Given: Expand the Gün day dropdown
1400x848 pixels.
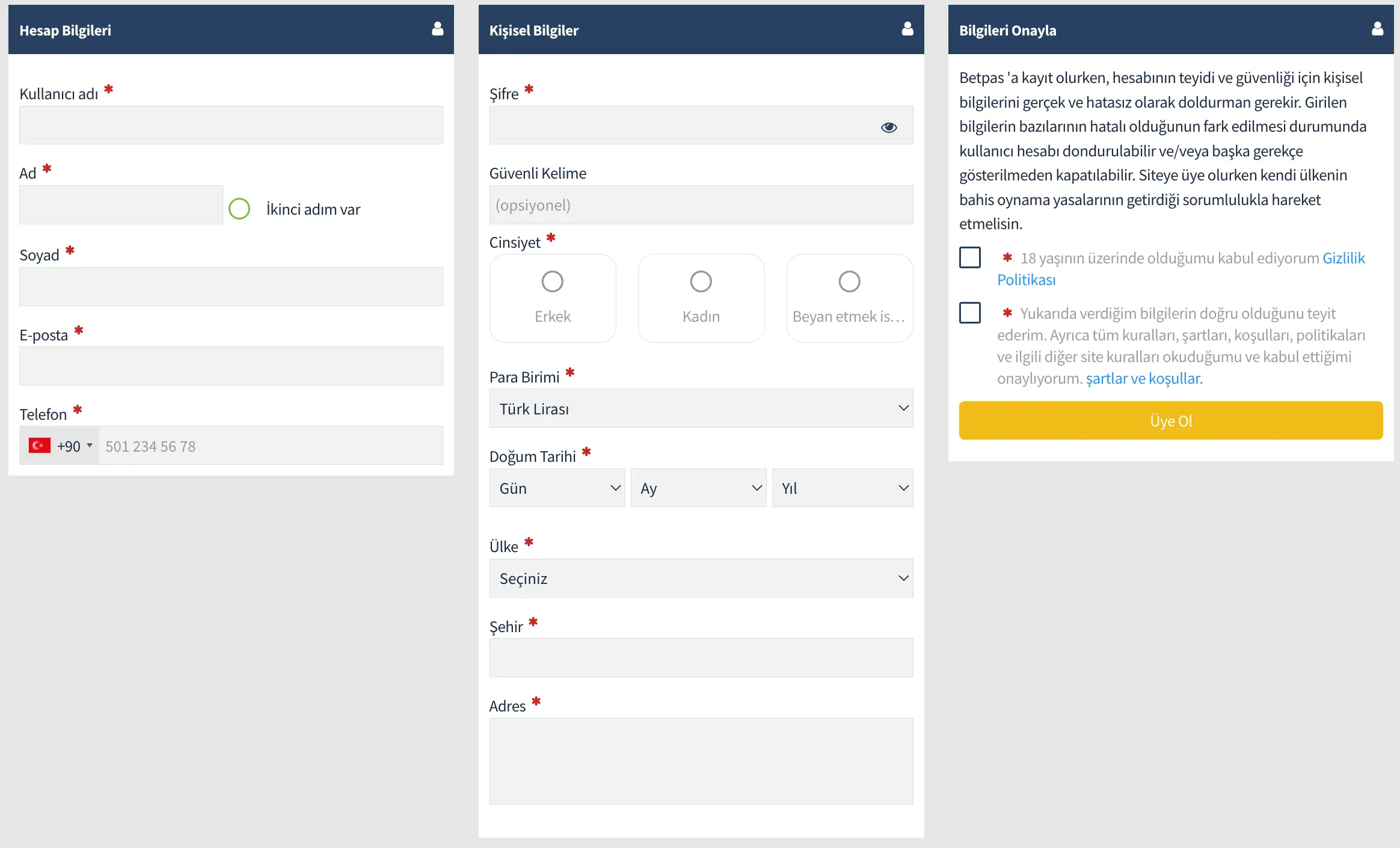Looking at the screenshot, I should click(557, 488).
